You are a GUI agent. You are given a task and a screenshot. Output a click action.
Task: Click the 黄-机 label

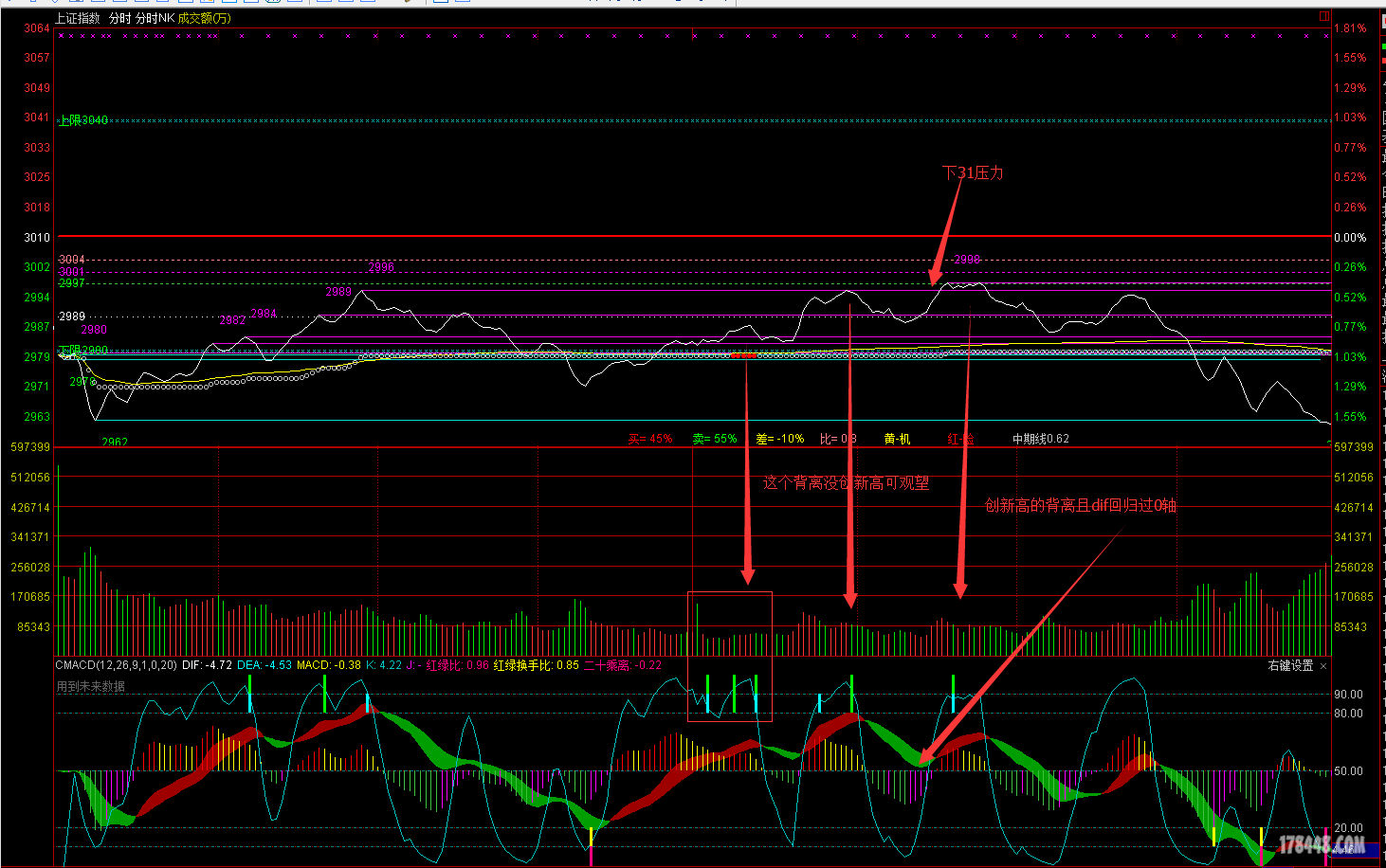[897, 439]
